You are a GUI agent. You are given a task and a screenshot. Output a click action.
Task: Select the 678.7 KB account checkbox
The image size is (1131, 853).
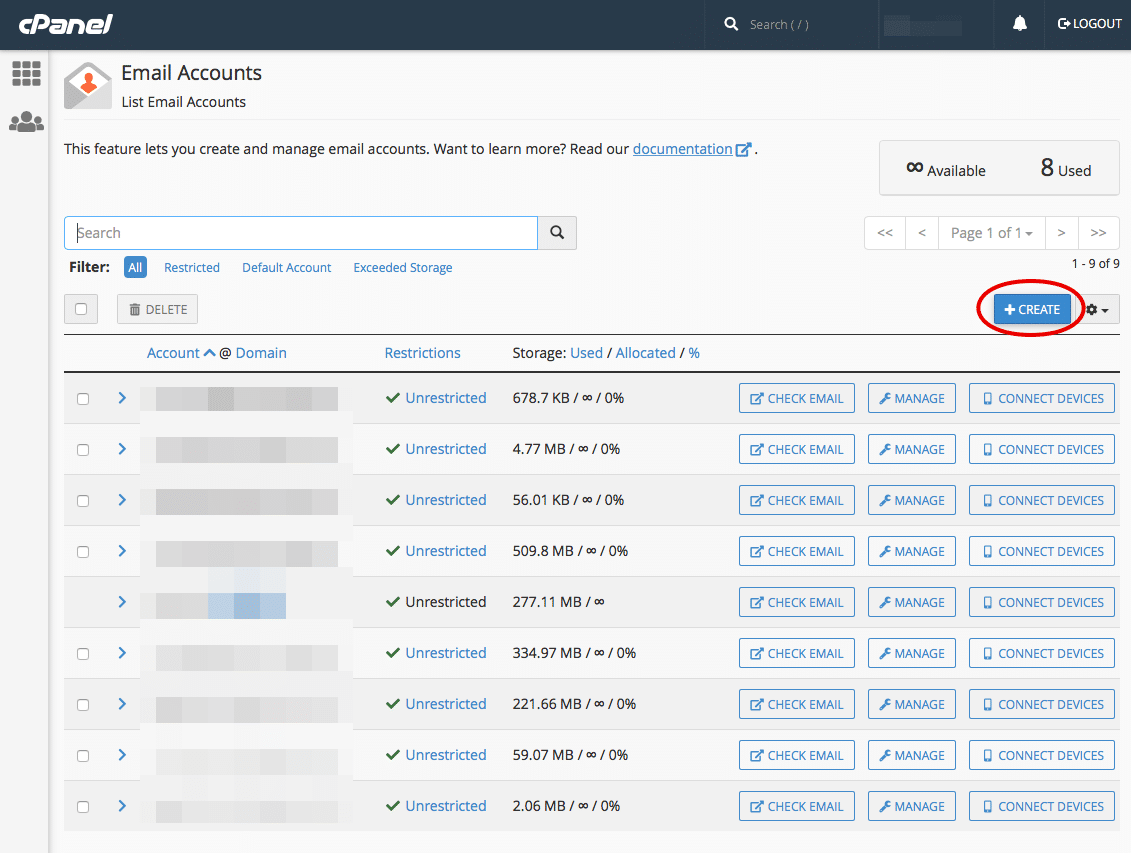pos(83,399)
